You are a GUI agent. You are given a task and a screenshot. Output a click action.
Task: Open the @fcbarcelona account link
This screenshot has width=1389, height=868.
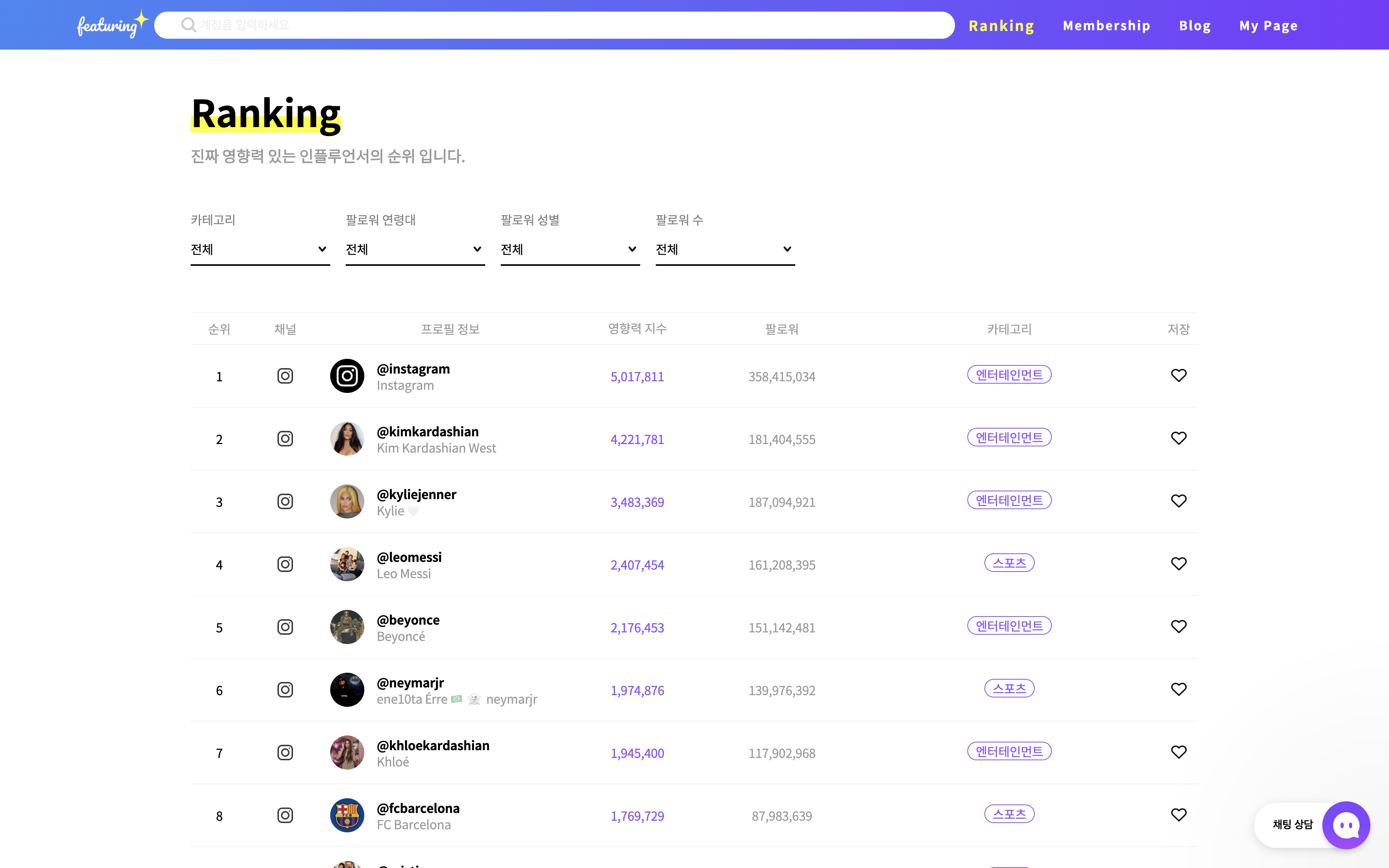(419, 808)
